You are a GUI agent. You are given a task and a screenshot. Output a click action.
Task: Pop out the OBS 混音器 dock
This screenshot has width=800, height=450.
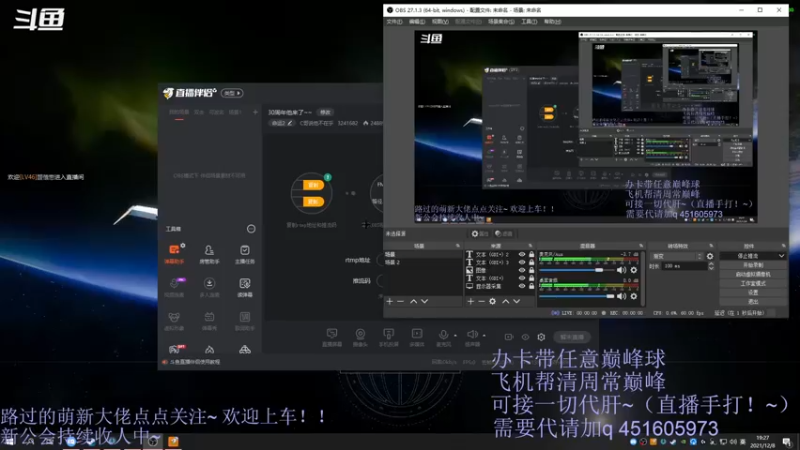(641, 246)
